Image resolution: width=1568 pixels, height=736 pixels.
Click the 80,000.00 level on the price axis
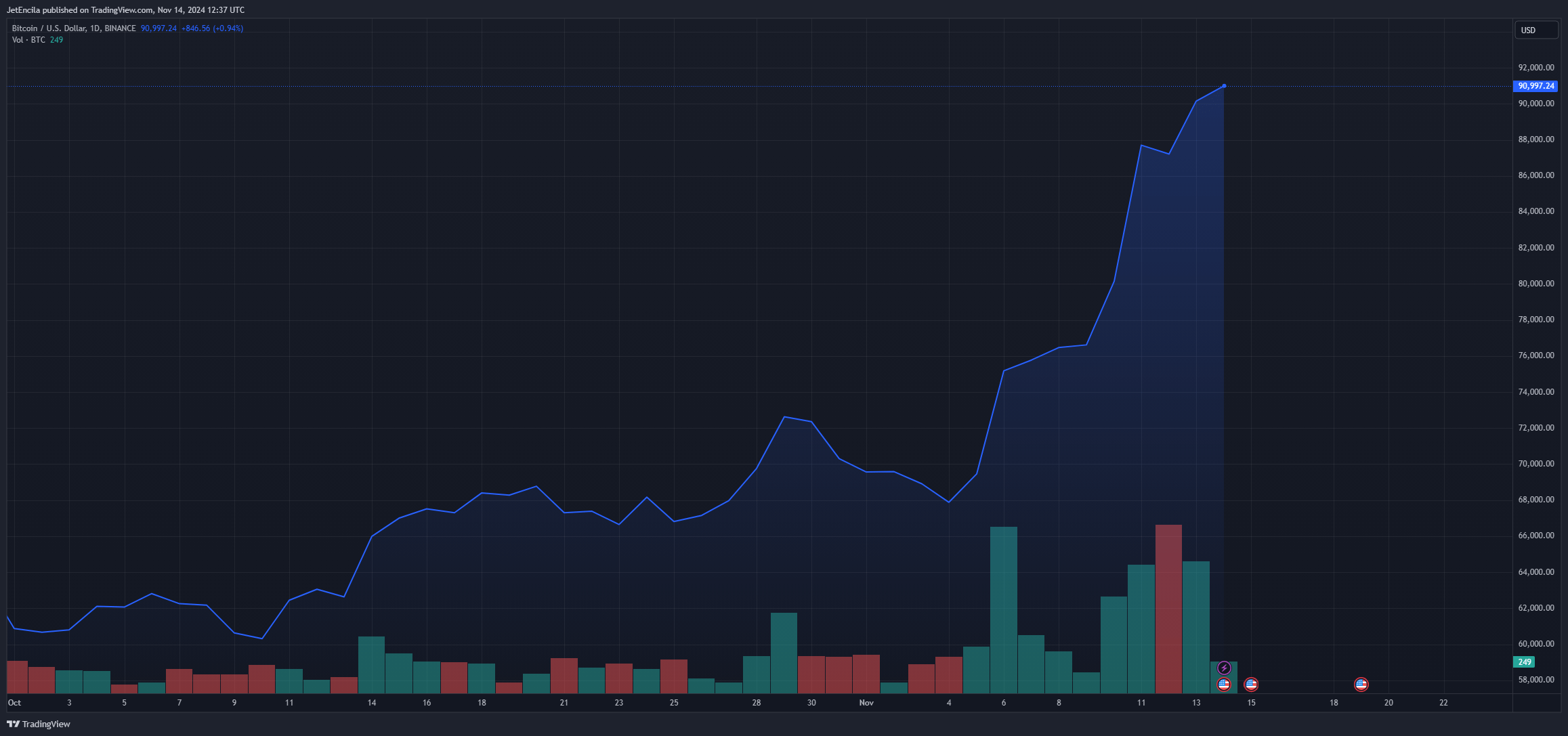coord(1536,284)
